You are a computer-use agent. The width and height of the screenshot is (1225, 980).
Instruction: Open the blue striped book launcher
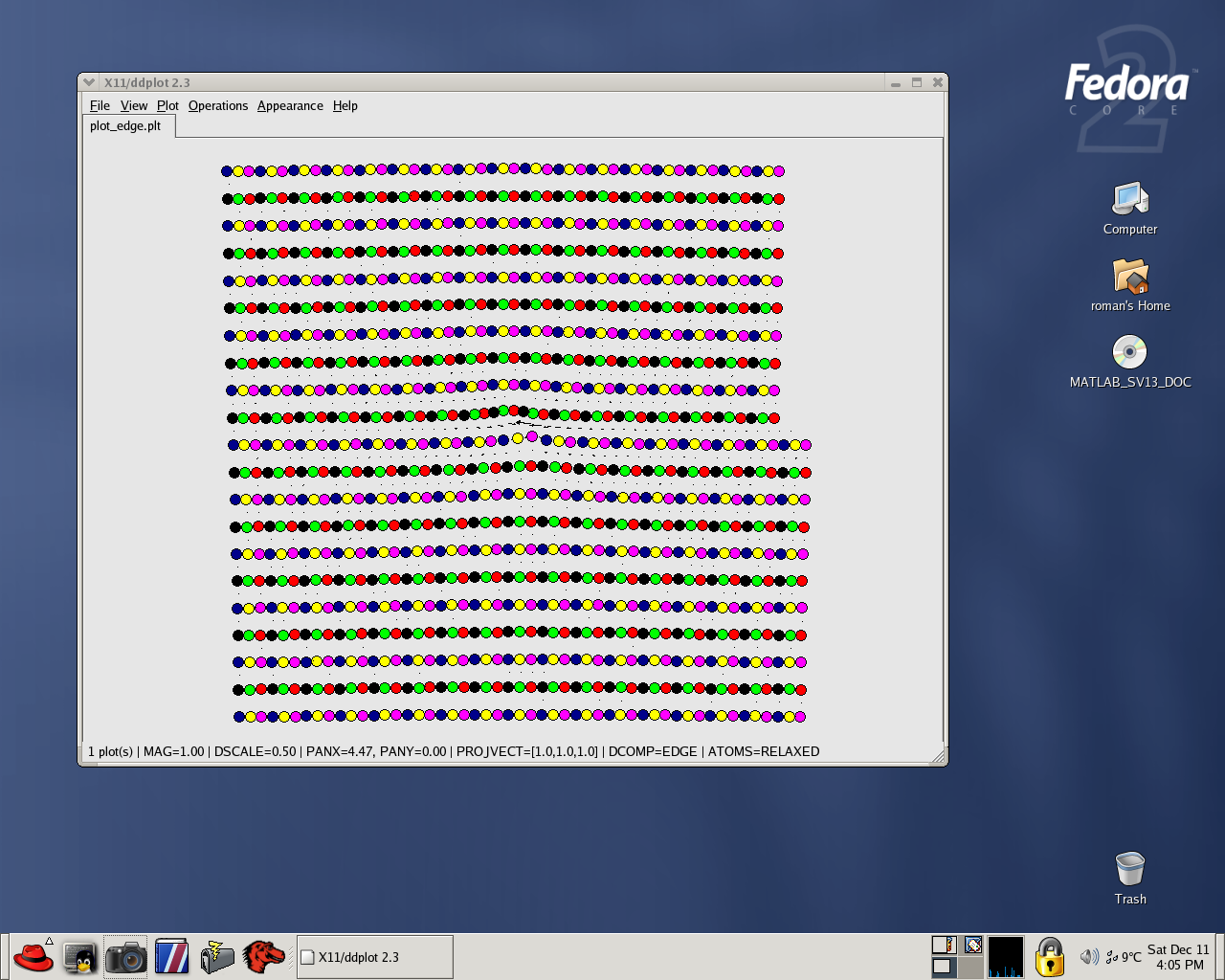(x=171, y=956)
